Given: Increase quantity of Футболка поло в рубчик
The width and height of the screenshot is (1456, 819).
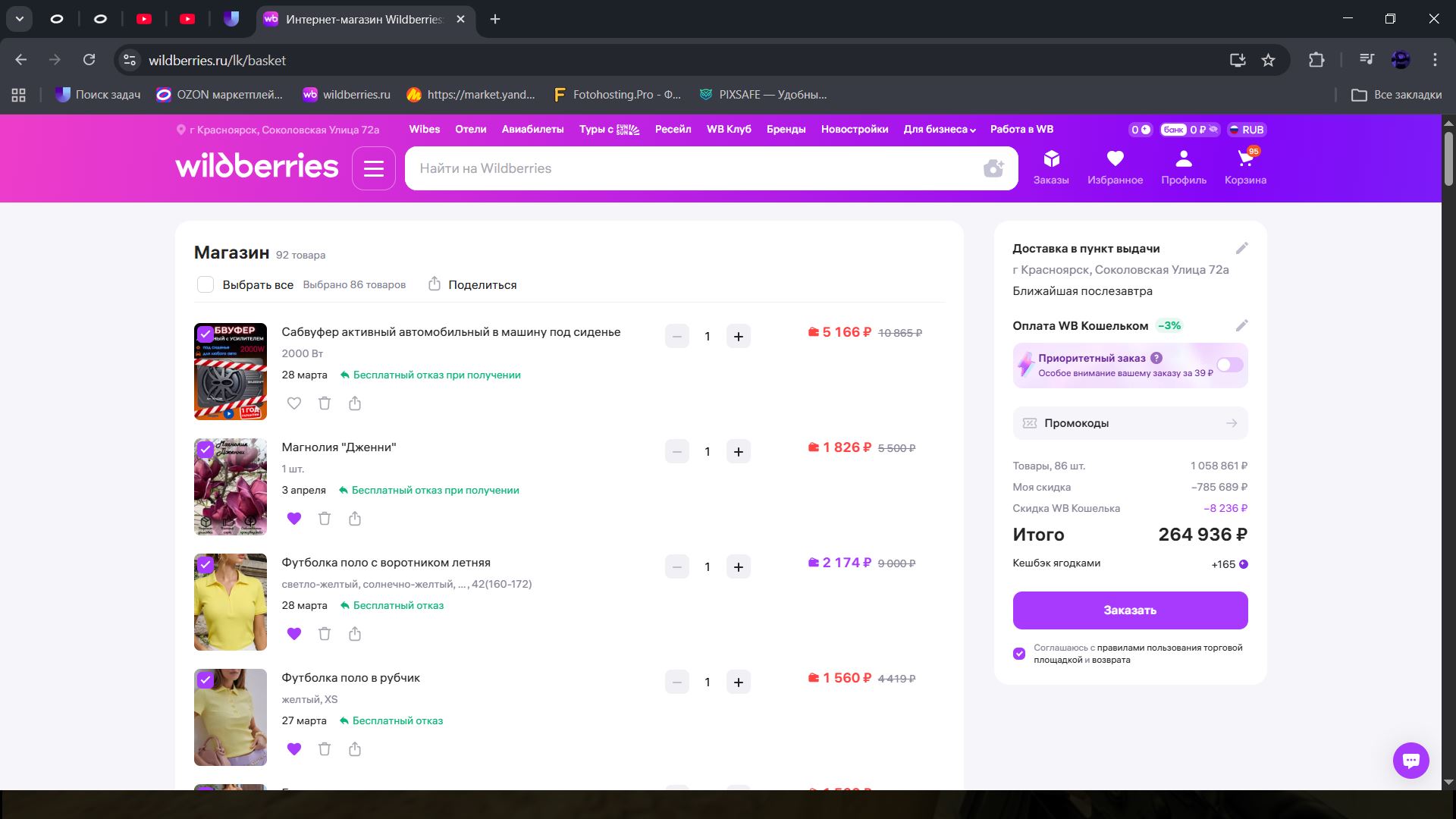Looking at the screenshot, I should pos(738,682).
